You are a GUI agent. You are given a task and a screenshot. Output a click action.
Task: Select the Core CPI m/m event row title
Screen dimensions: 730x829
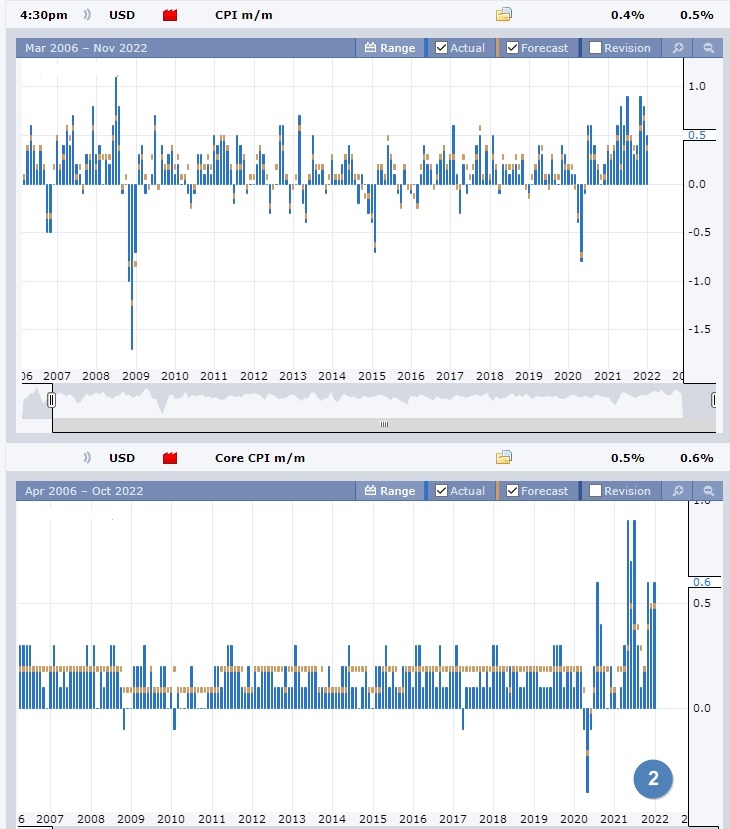click(260, 458)
